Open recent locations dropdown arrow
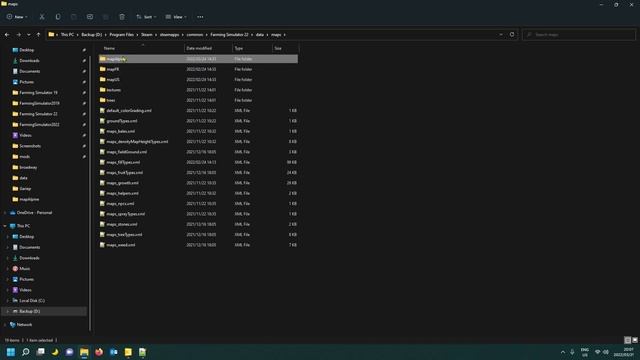Image resolution: width=640 pixels, height=360 pixels. pos(29,35)
